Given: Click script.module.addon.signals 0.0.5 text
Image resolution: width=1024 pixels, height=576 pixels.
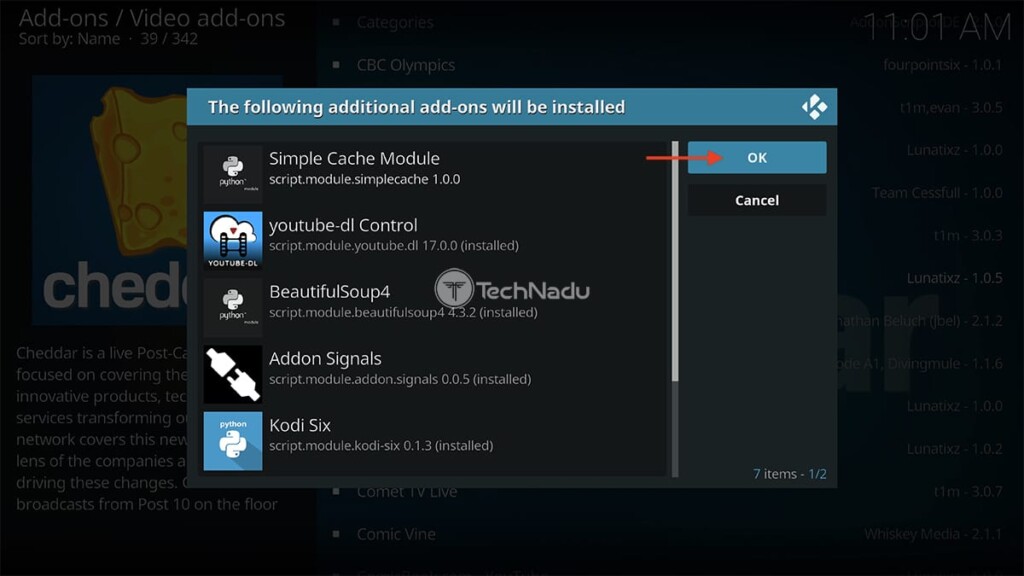Looking at the screenshot, I should tap(400, 379).
